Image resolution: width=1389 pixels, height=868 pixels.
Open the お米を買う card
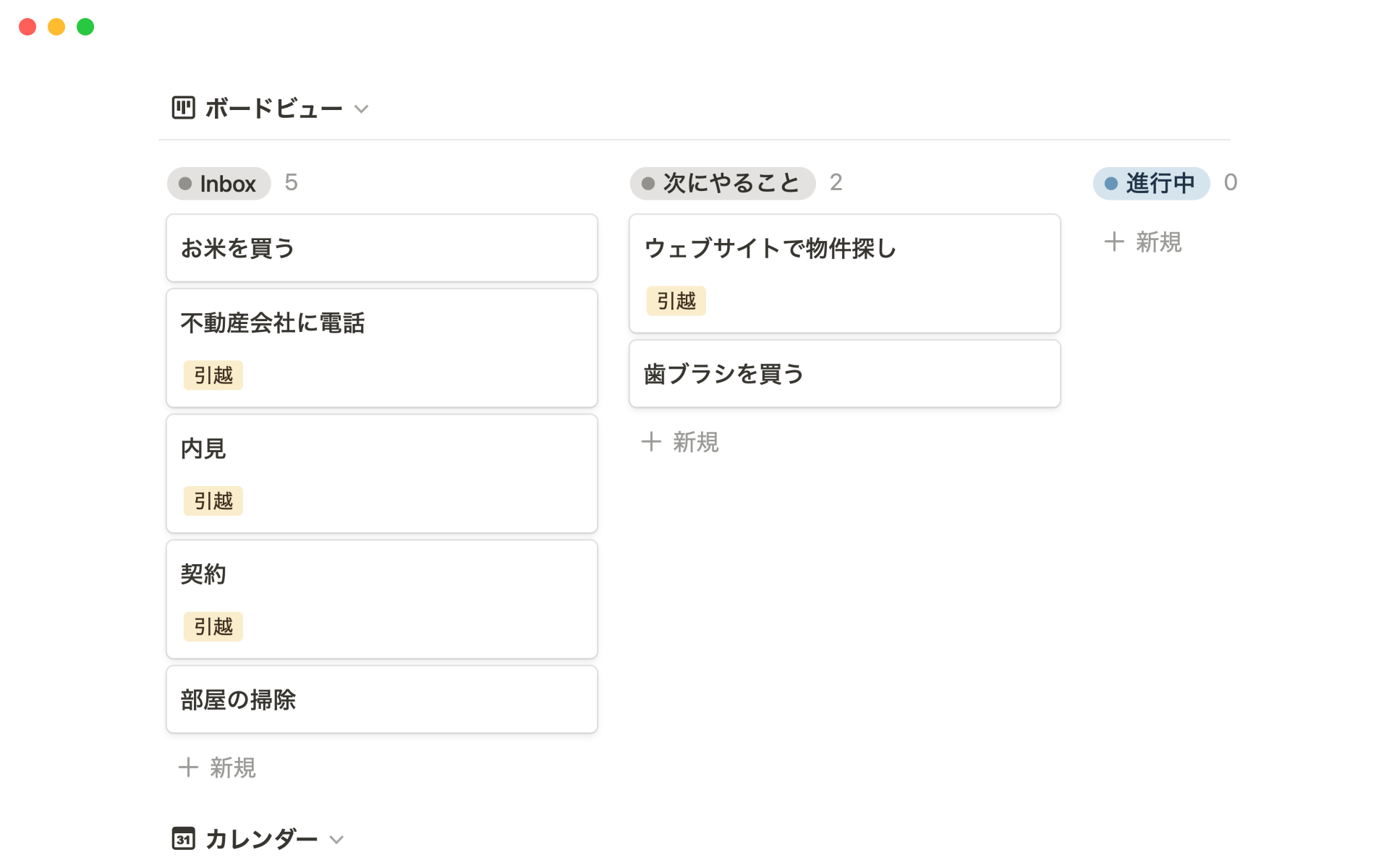(381, 248)
